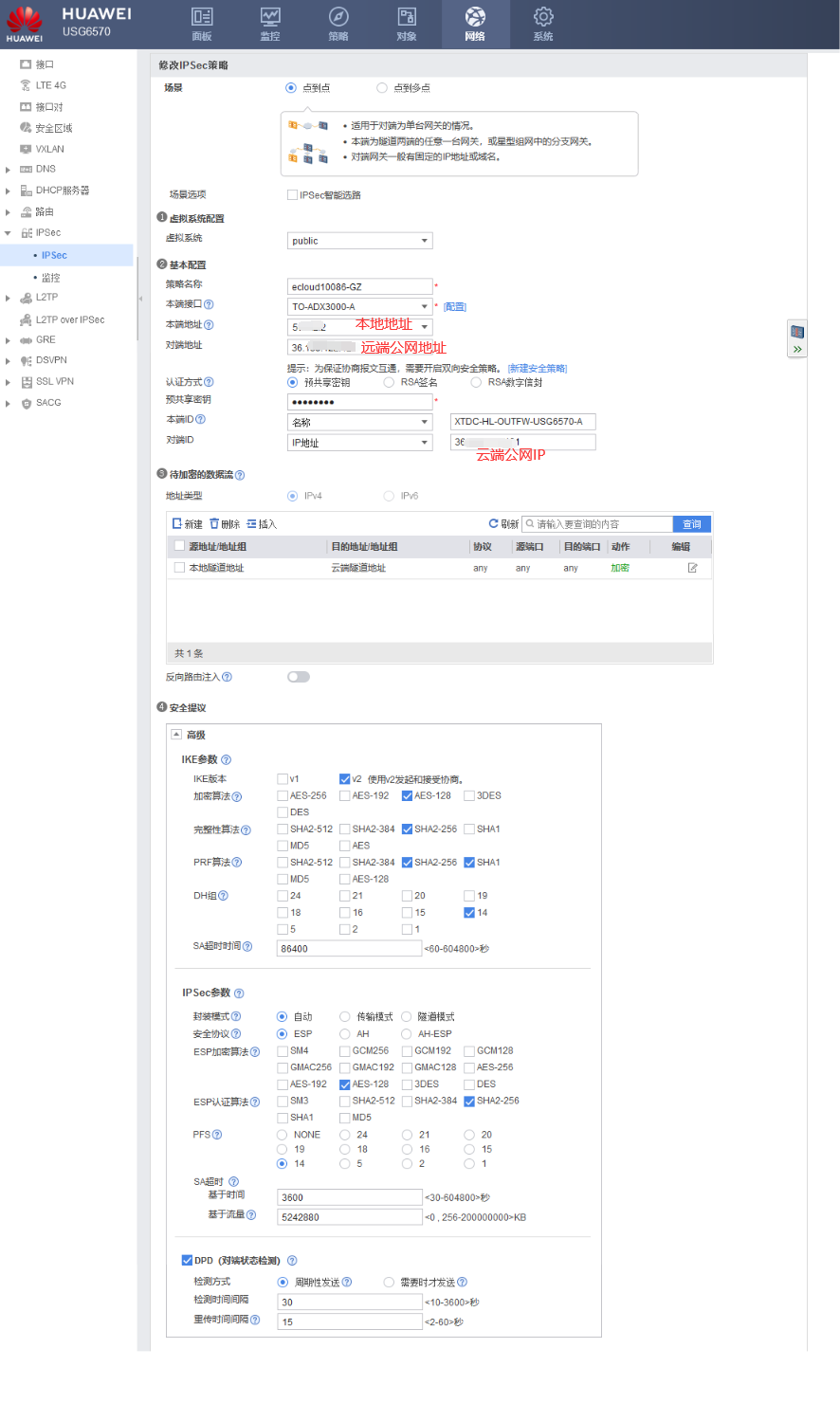The width and height of the screenshot is (840, 1403).
Task: Select the 点到多点 scenario radio button
Action: click(x=382, y=88)
